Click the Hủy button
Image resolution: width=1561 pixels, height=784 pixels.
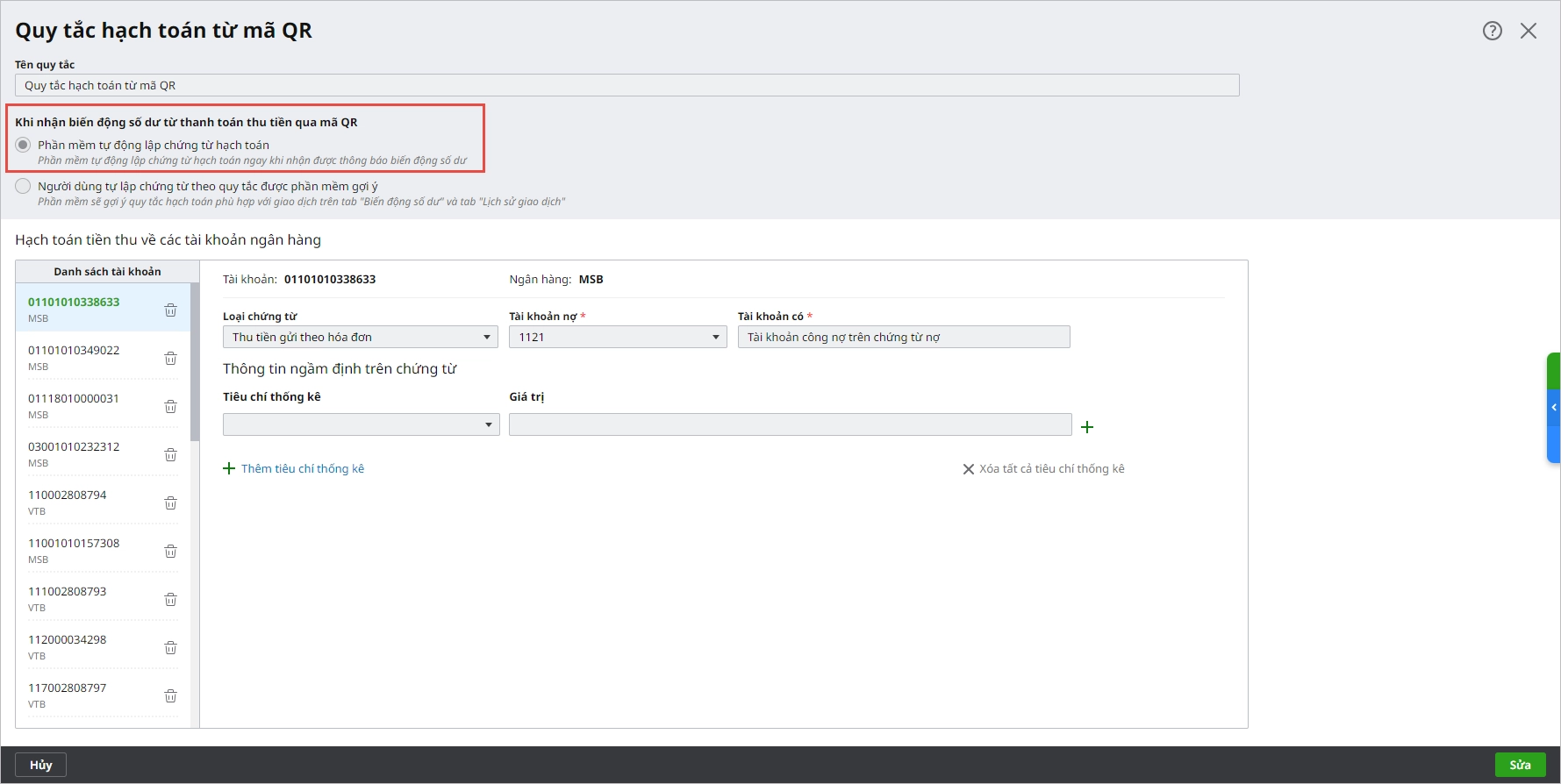click(40, 765)
